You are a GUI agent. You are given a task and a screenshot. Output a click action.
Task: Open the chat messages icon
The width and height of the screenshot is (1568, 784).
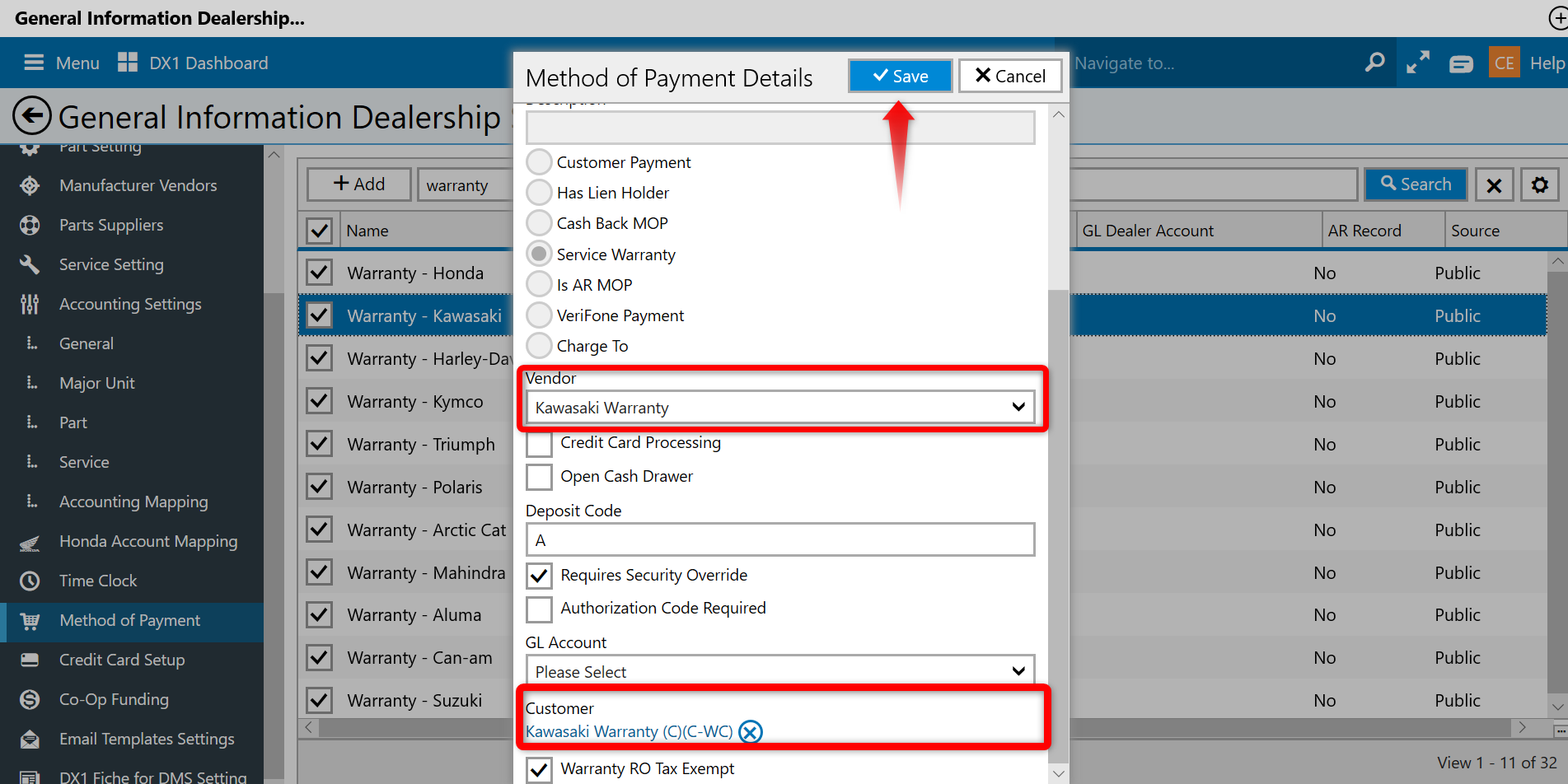pos(1462,63)
